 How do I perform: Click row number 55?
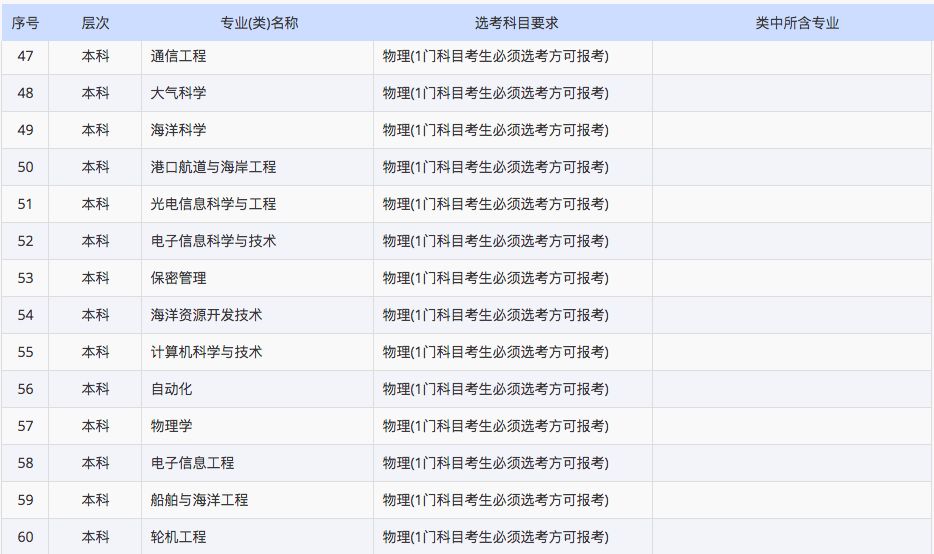click(x=25, y=351)
